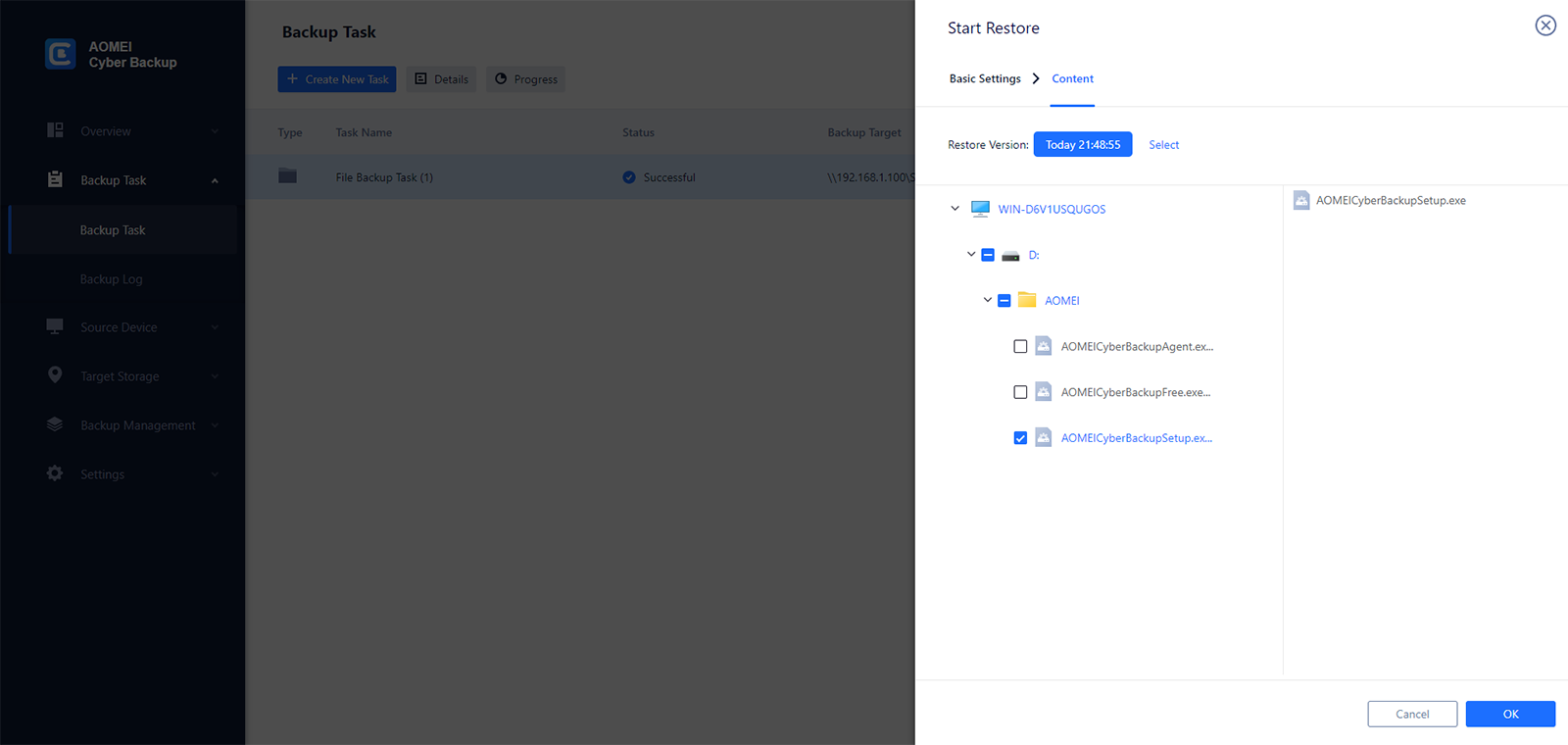Screen dimensions: 1568x745
Task: Select AOMEICyberBackupAgent.exe file name in tree
Action: point(1137,346)
